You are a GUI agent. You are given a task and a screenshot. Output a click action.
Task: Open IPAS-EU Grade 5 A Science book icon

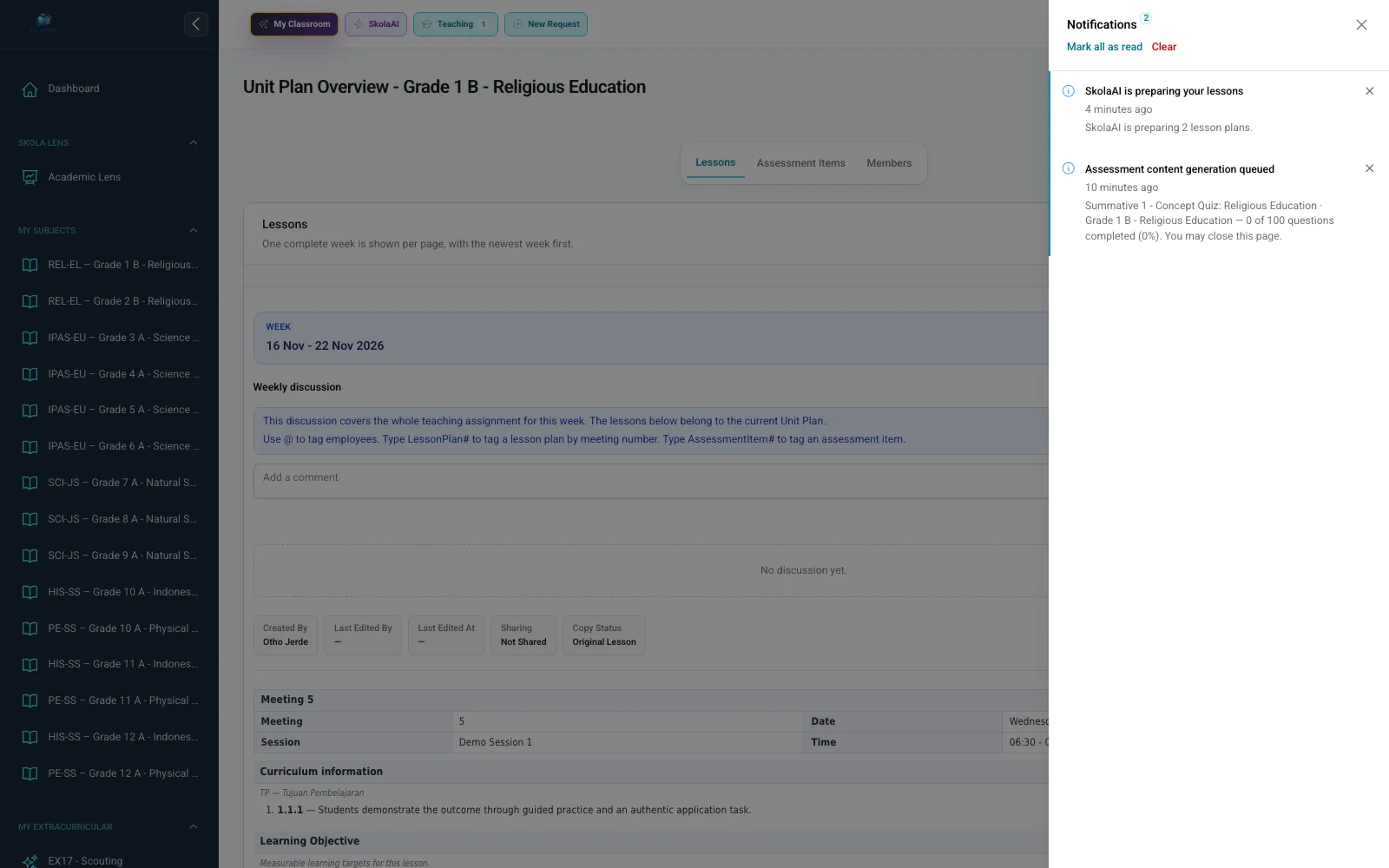pos(30,410)
